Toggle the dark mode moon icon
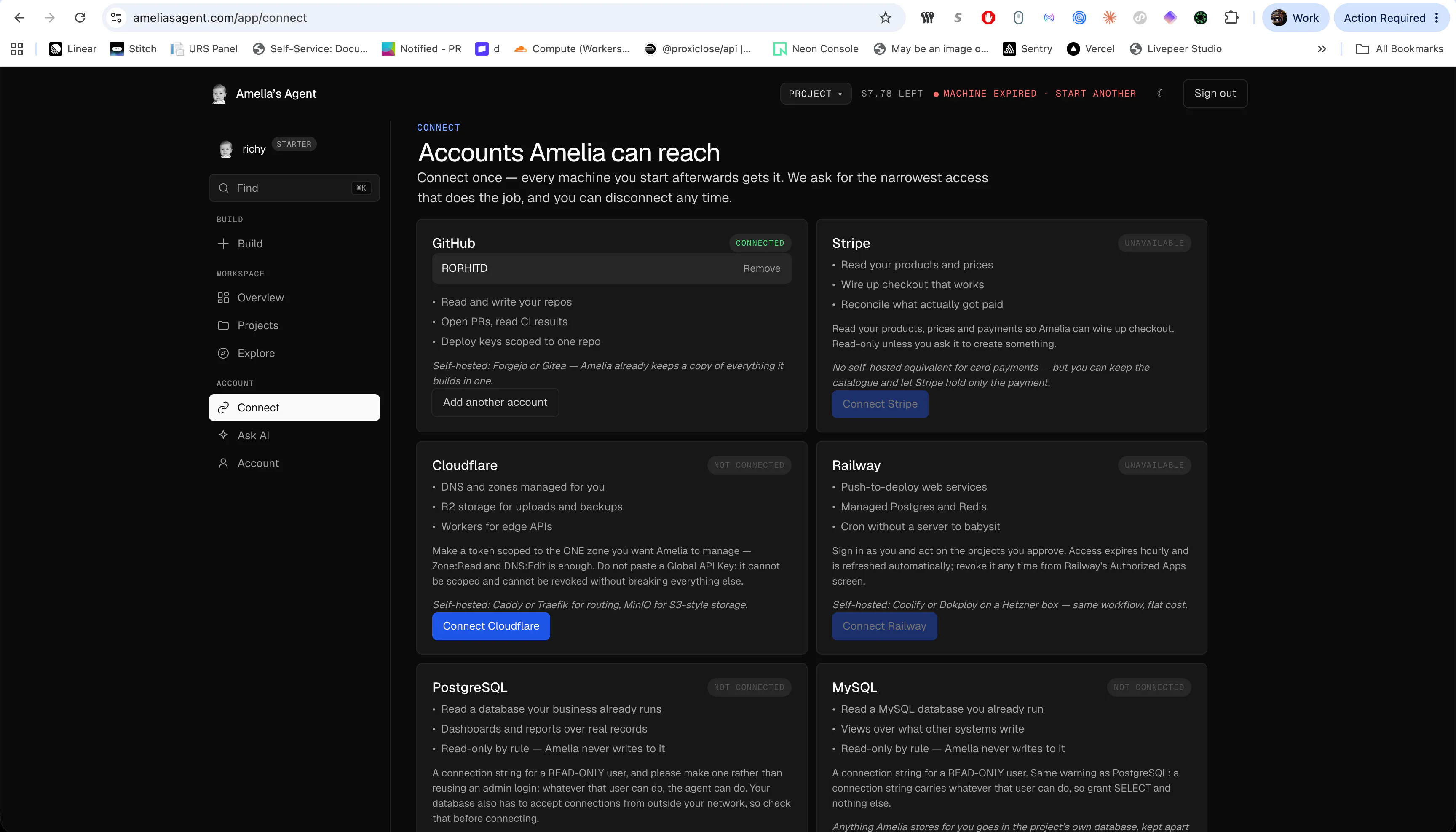1456x832 pixels. (1160, 93)
